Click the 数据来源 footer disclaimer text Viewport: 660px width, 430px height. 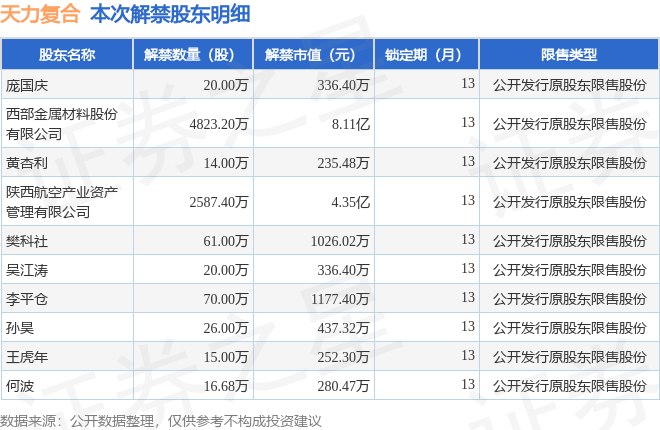point(160,421)
